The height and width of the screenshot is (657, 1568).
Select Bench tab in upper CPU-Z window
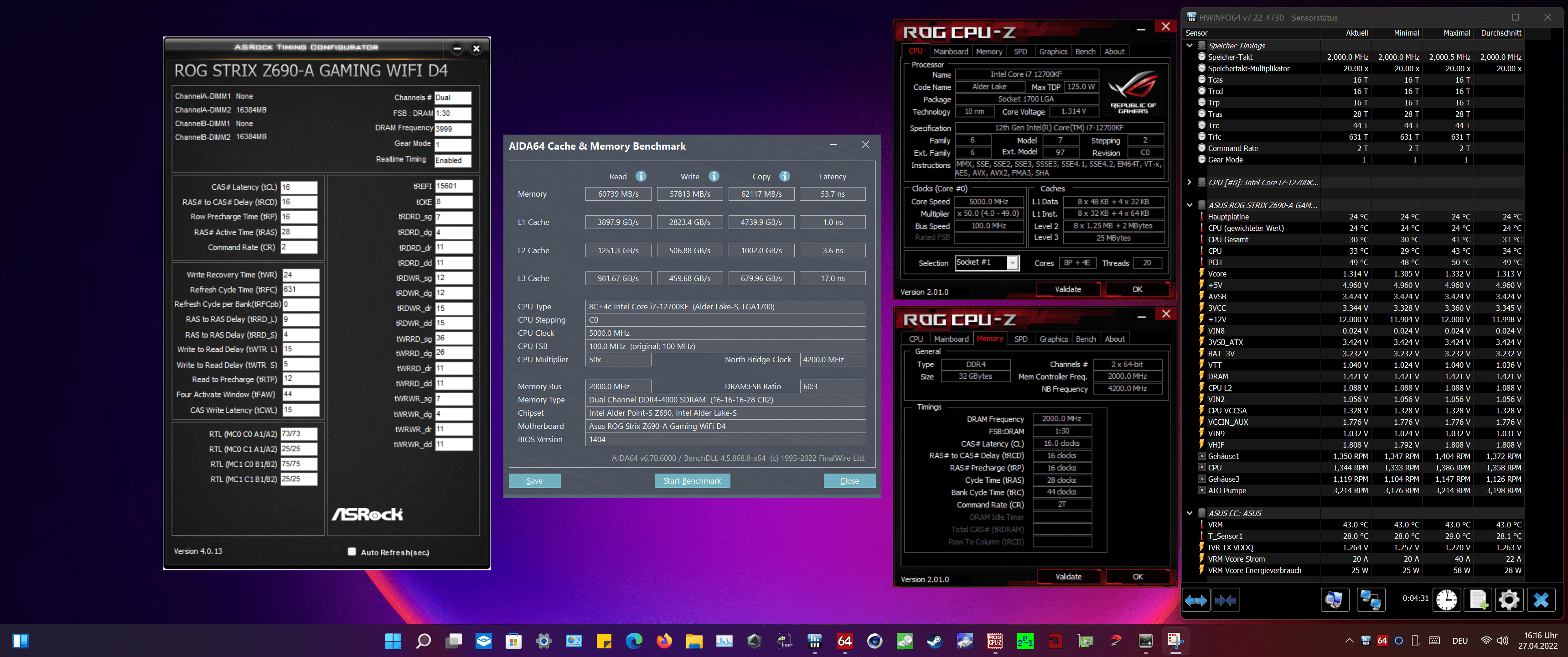click(1085, 52)
